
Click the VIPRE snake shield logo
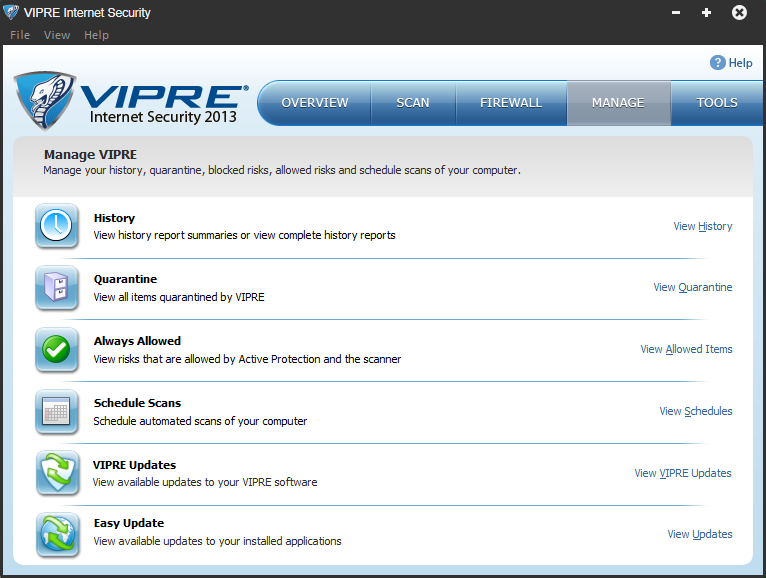point(45,101)
